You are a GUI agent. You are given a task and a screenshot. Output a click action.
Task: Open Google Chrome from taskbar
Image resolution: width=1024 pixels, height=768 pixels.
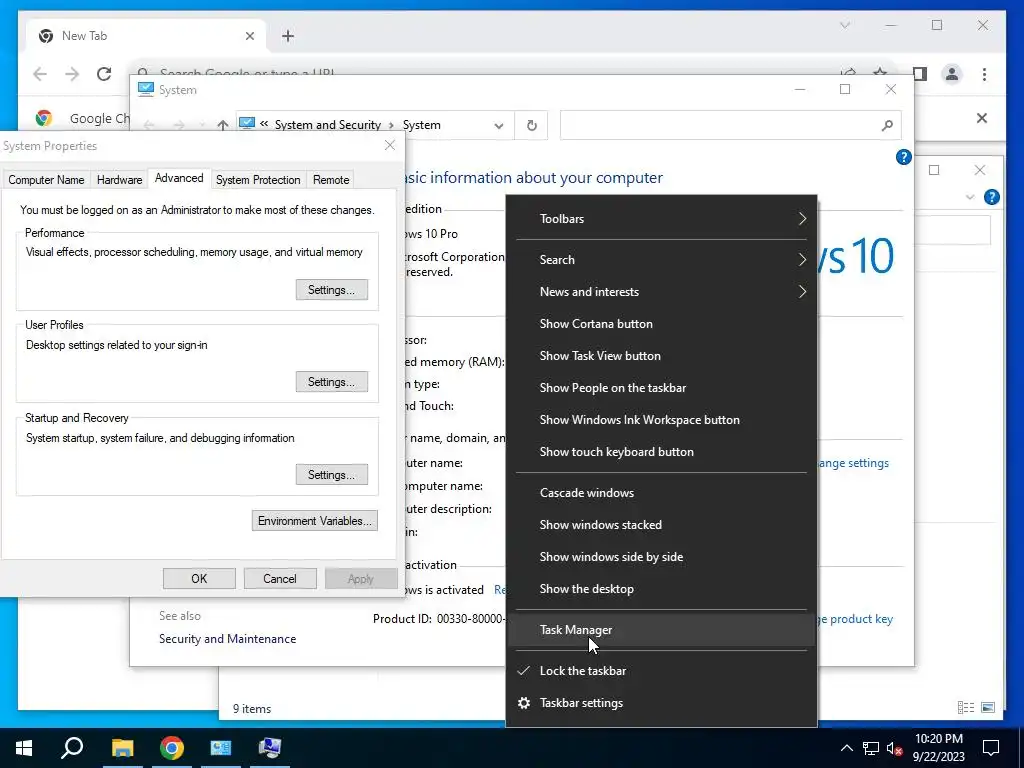pos(172,747)
